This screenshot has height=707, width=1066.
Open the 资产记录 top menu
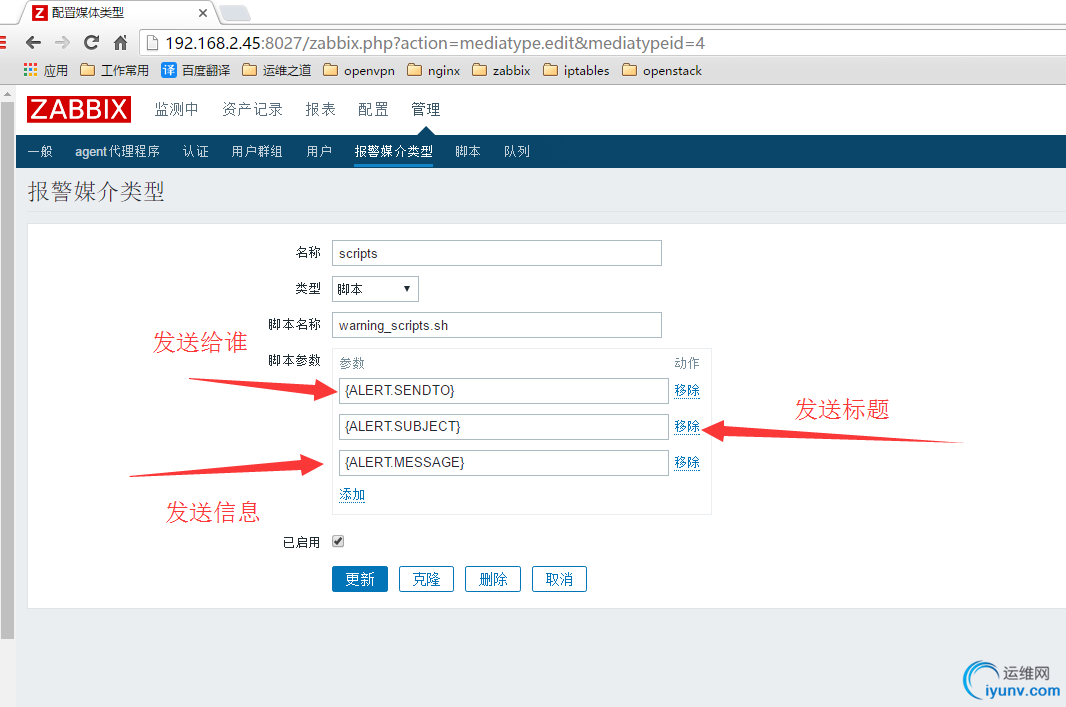[252, 109]
